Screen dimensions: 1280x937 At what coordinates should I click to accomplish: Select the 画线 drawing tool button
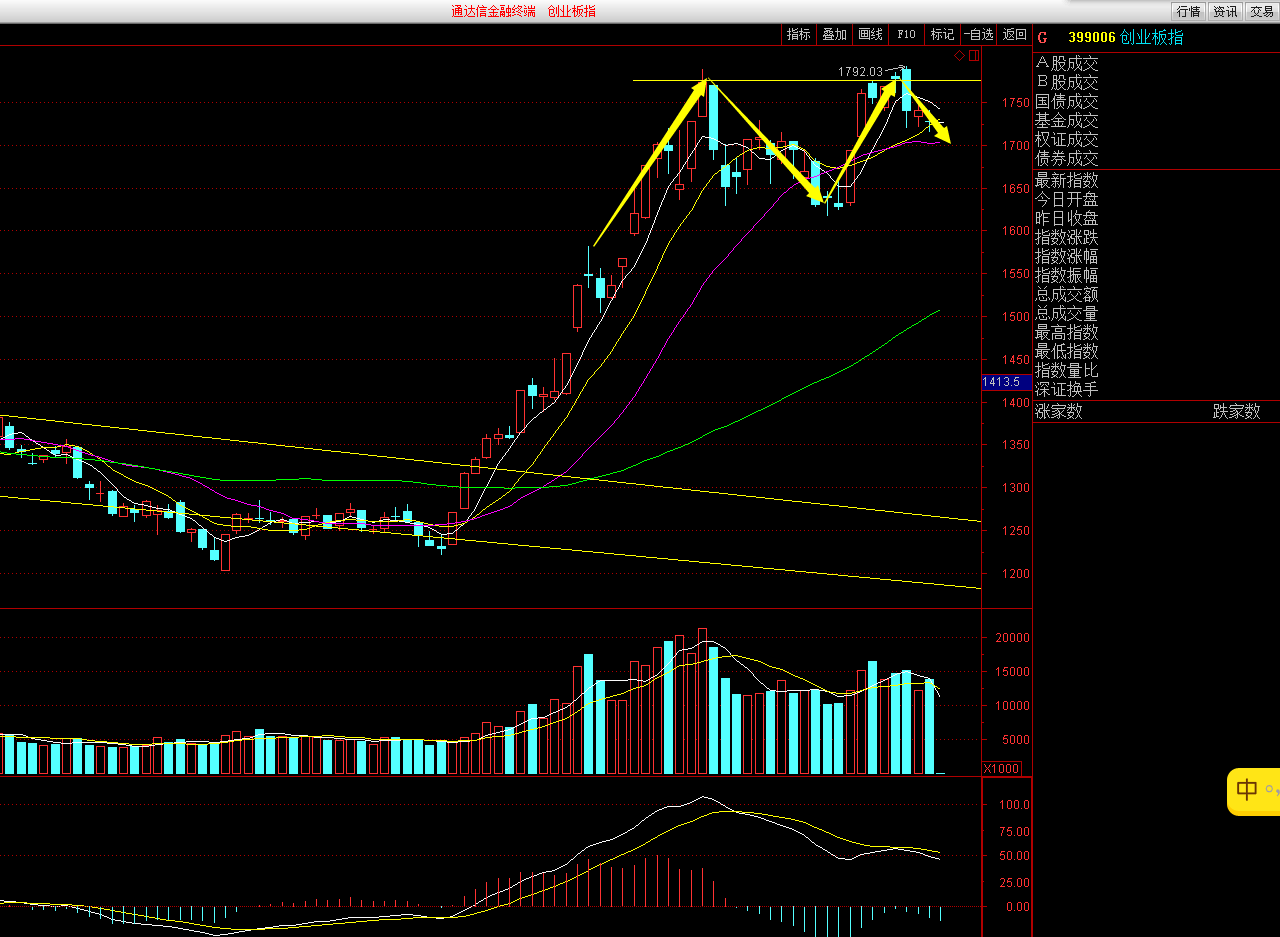[870, 34]
